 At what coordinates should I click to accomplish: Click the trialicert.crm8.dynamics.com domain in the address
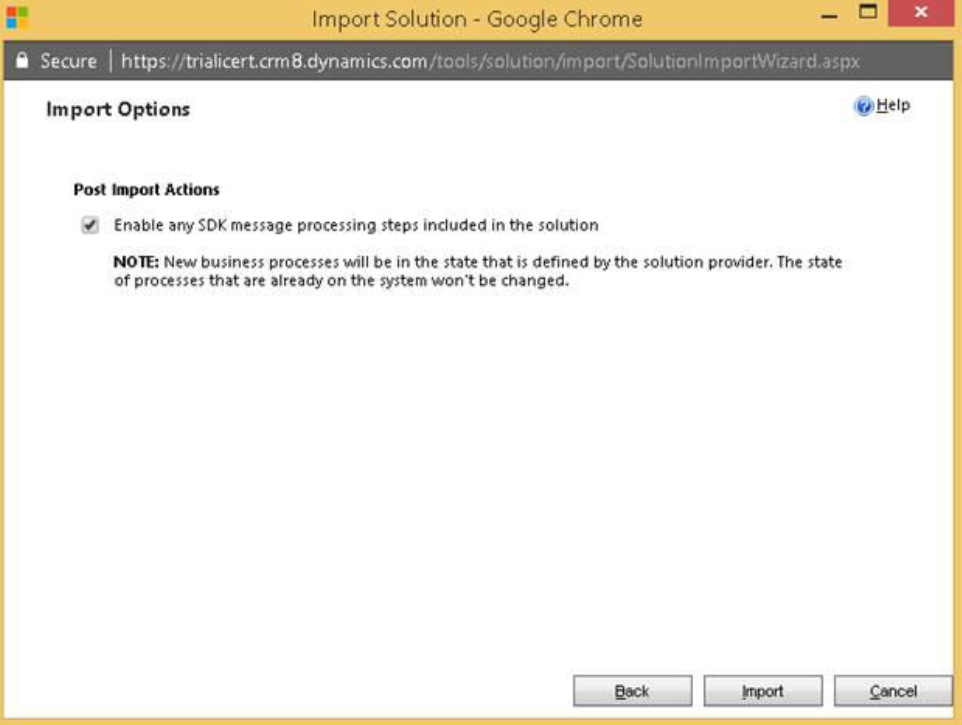[x=274, y=61]
